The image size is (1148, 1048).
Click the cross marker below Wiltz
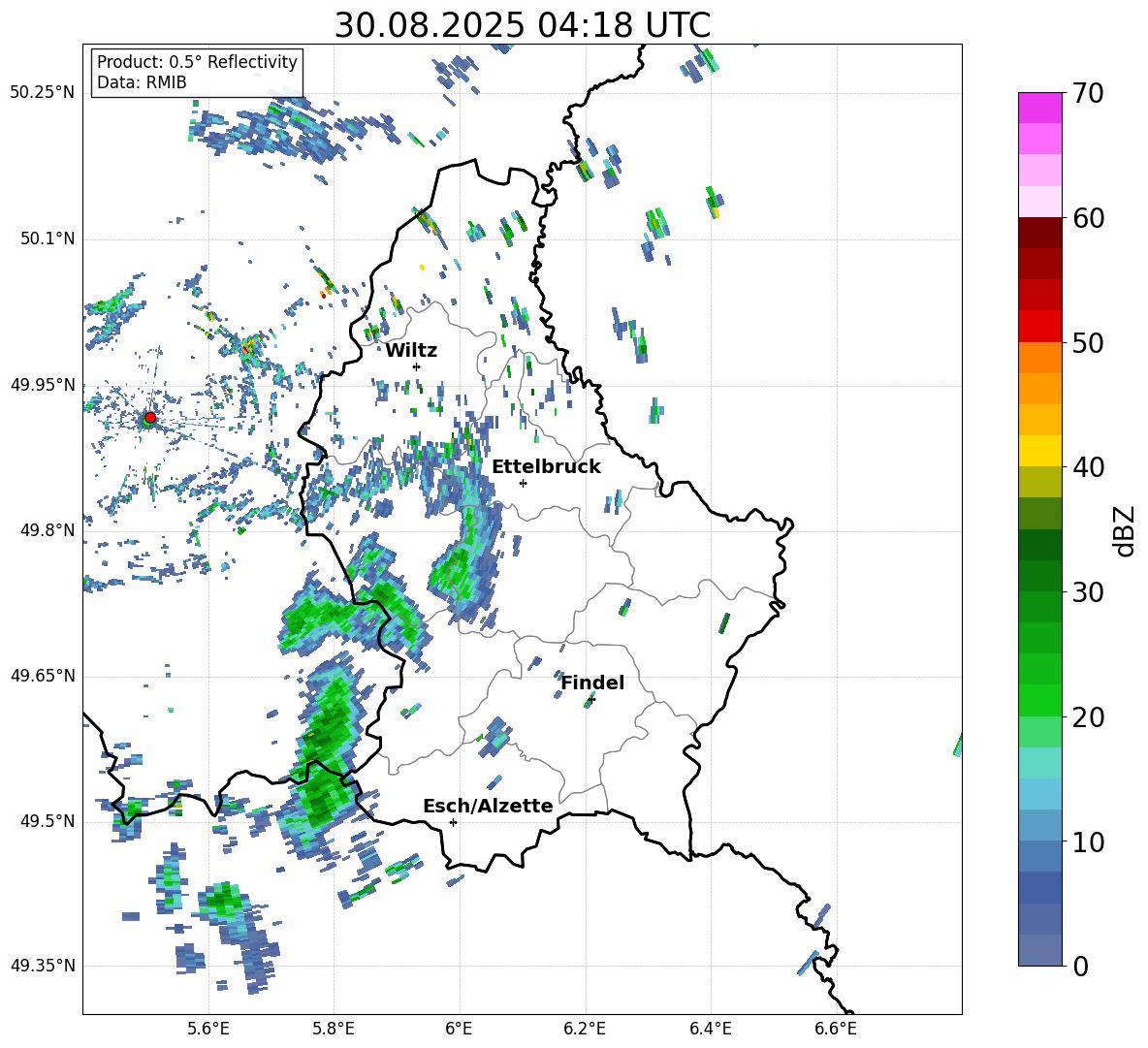[417, 366]
